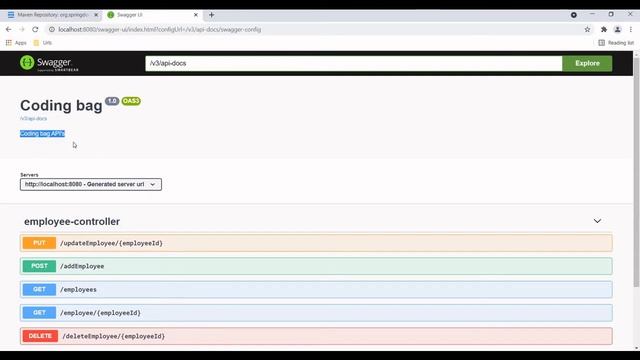Click the Swagger logo
The width and height of the screenshot is (640, 360).
(x=49, y=63)
